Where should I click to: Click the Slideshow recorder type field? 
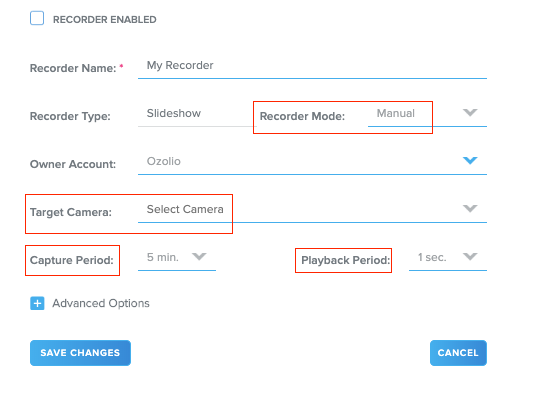pyautogui.click(x=197, y=114)
